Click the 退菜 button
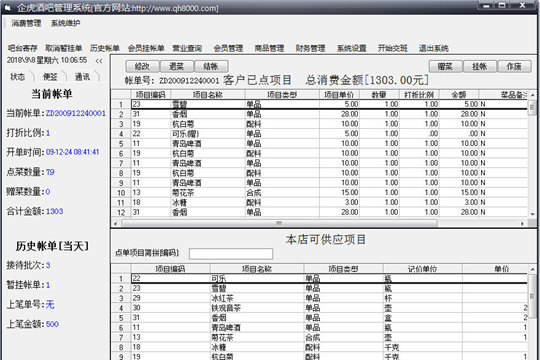The image size is (540, 360). 177,66
